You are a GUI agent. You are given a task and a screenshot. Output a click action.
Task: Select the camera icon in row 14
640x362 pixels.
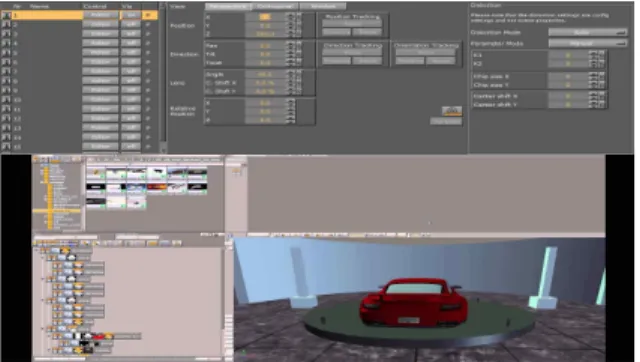click(x=6, y=138)
